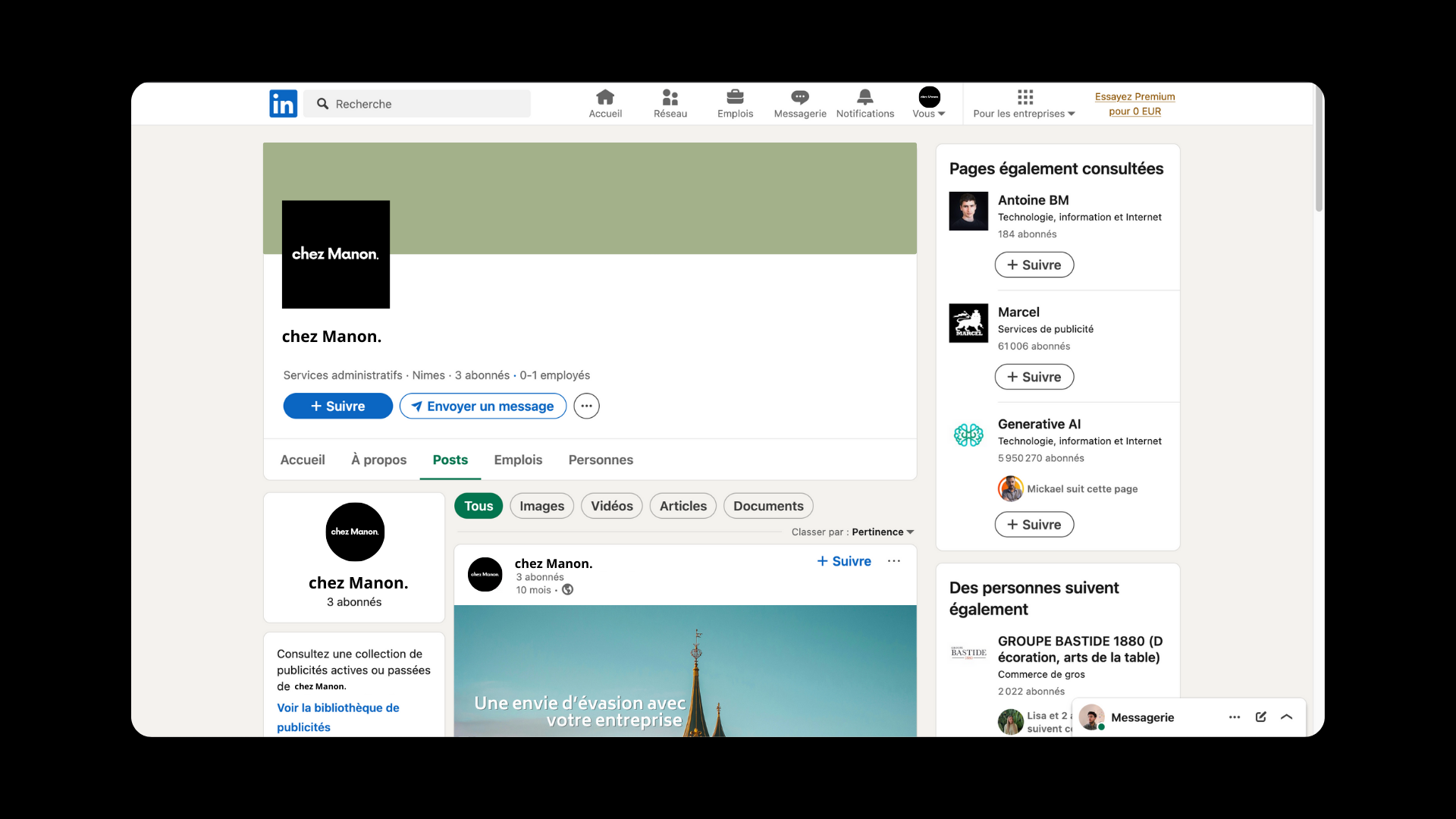Click Lisa follower avatar
This screenshot has width=1456, height=819.
pyautogui.click(x=1010, y=721)
